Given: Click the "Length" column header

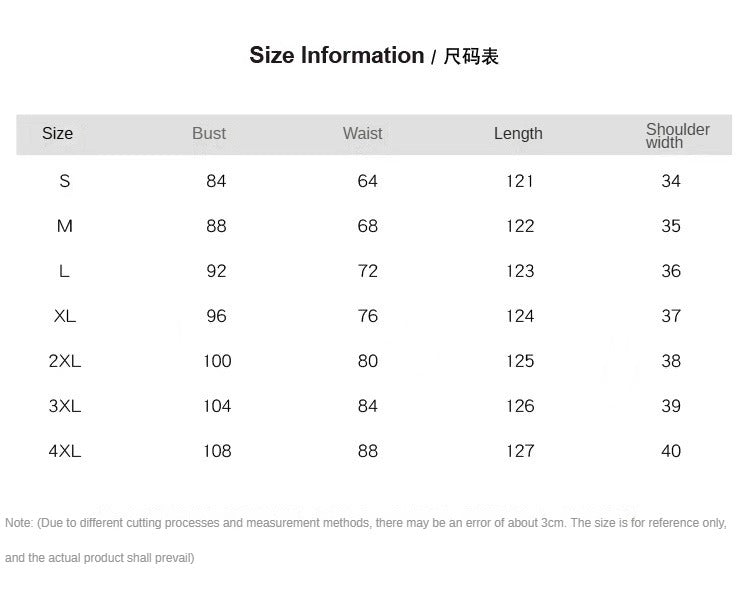Looking at the screenshot, I should coord(518,134).
